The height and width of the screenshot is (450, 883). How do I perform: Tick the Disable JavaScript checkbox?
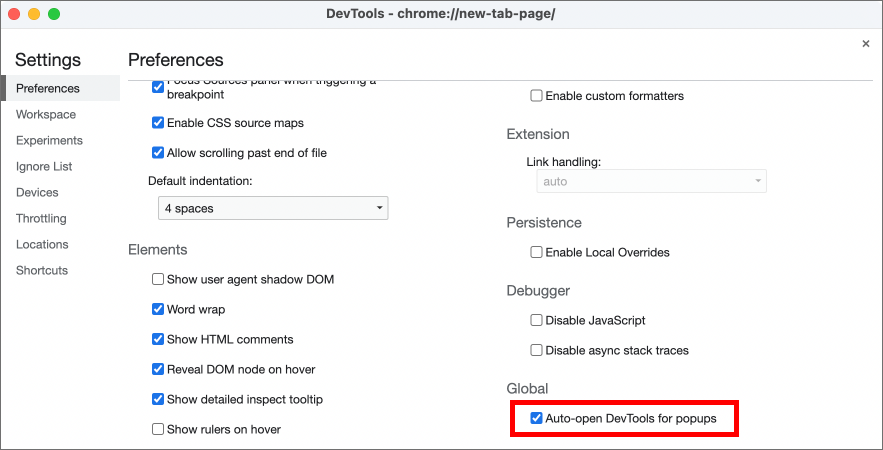[537, 321]
